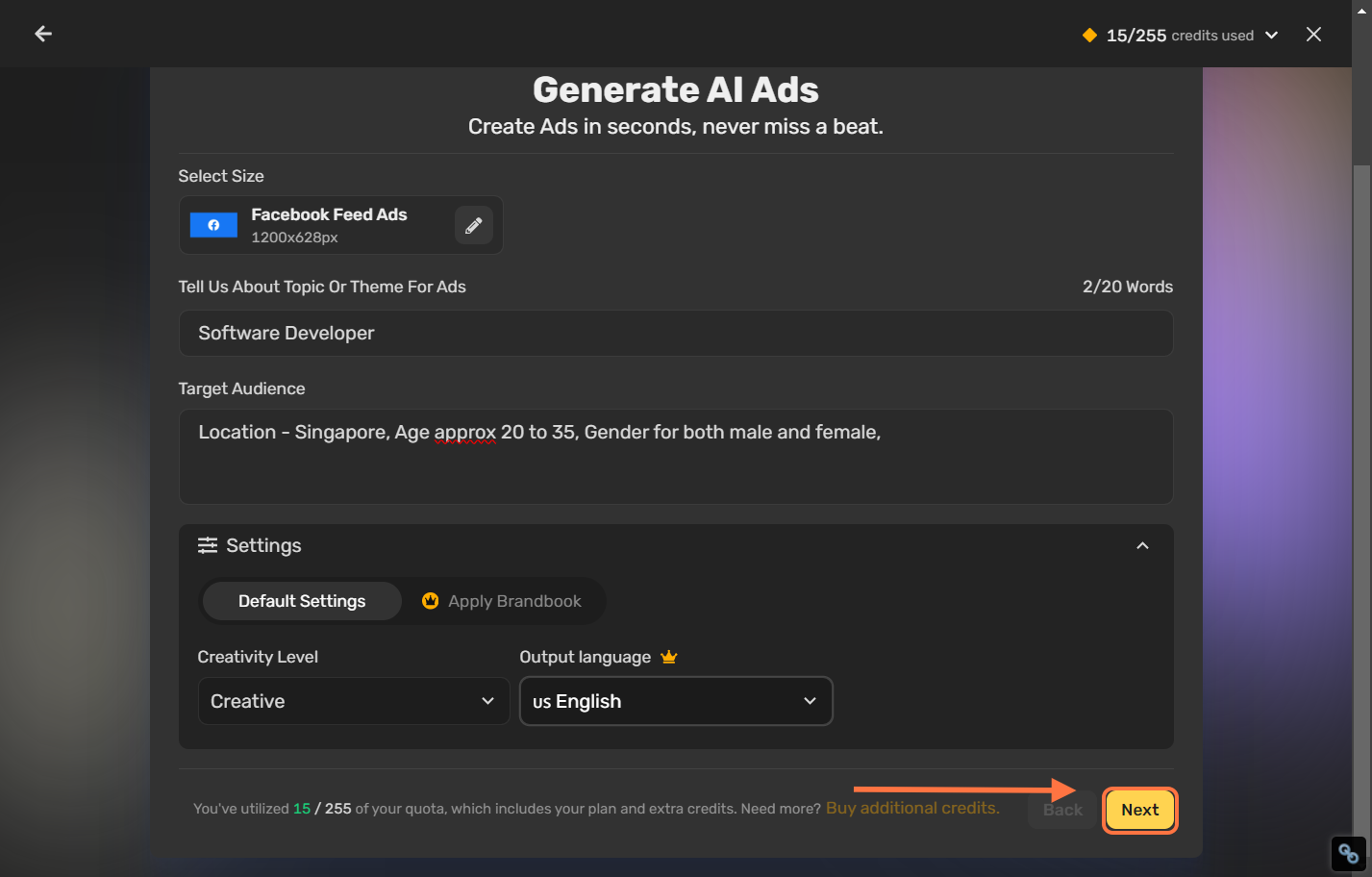Open Buy additional credits link
The height and width of the screenshot is (877, 1372).
pos(912,808)
